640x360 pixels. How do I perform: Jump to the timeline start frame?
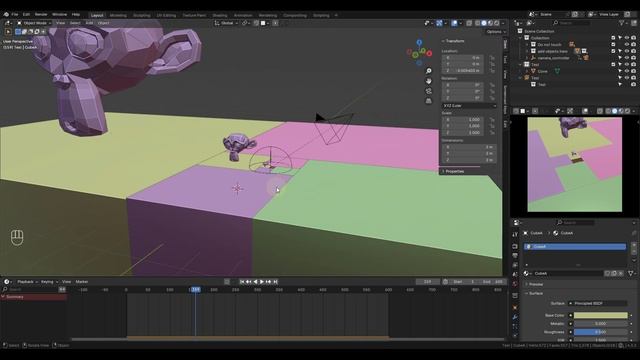point(242,282)
